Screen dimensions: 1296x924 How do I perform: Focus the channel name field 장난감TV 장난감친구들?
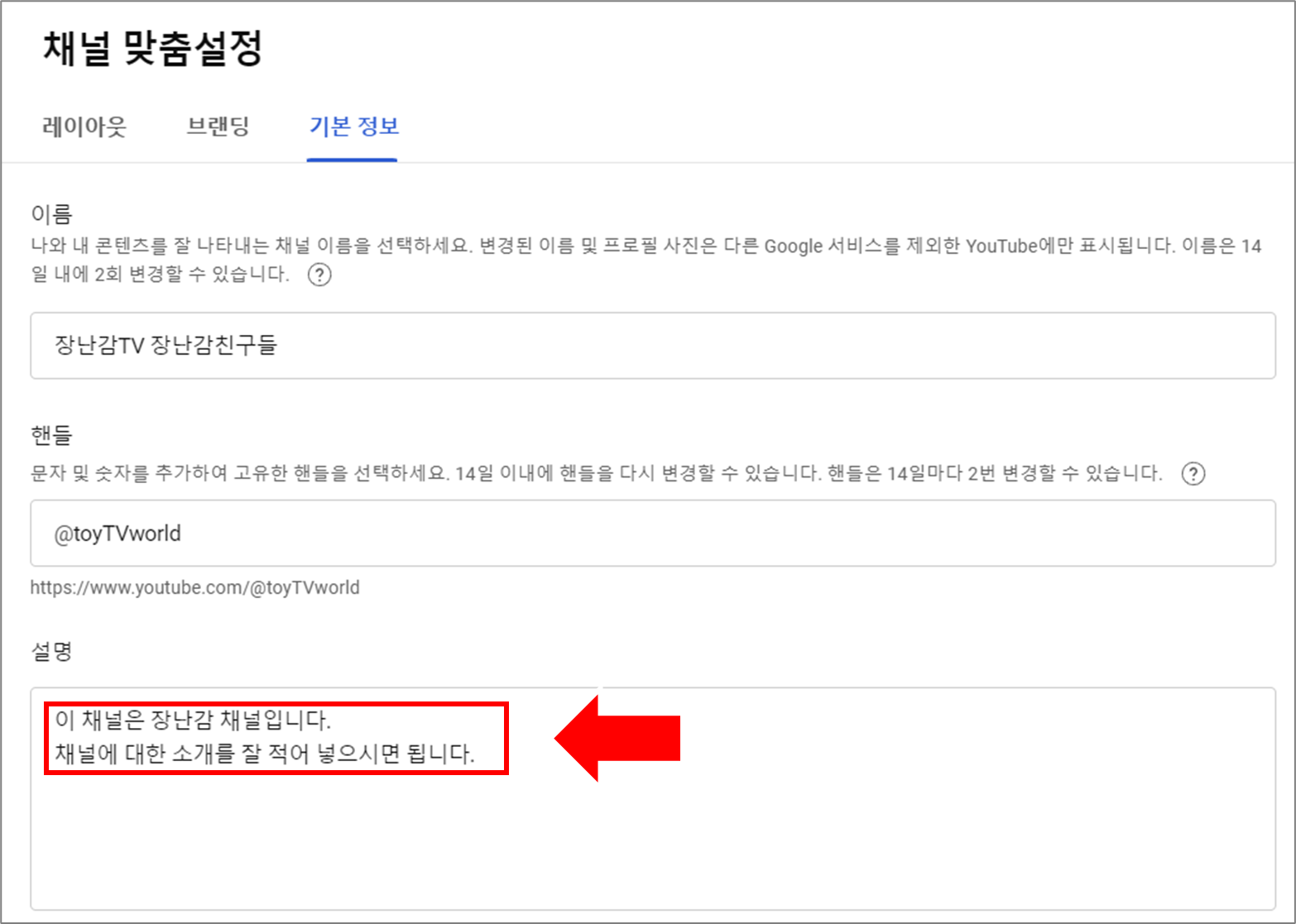pyautogui.click(x=652, y=346)
